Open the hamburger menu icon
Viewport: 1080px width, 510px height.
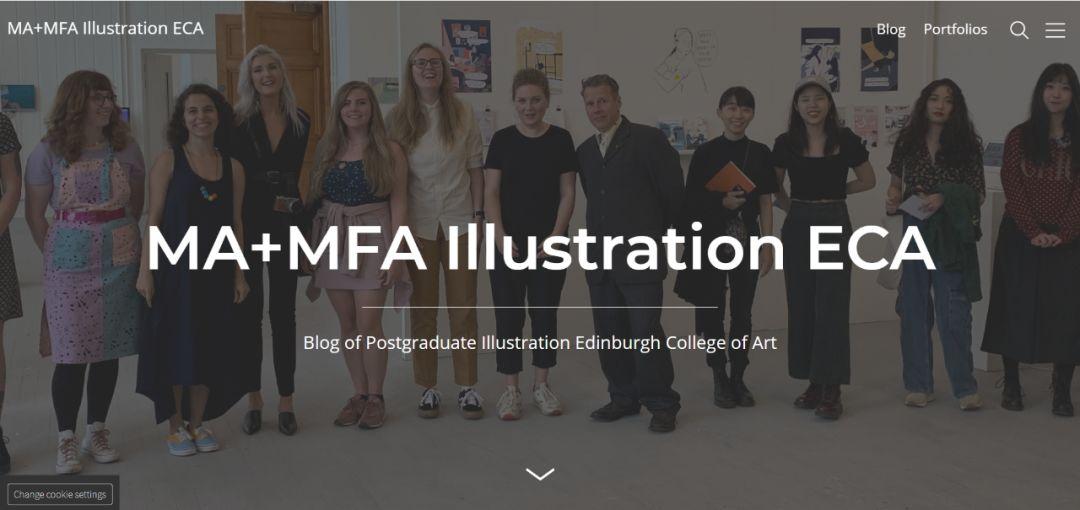coord(1055,30)
